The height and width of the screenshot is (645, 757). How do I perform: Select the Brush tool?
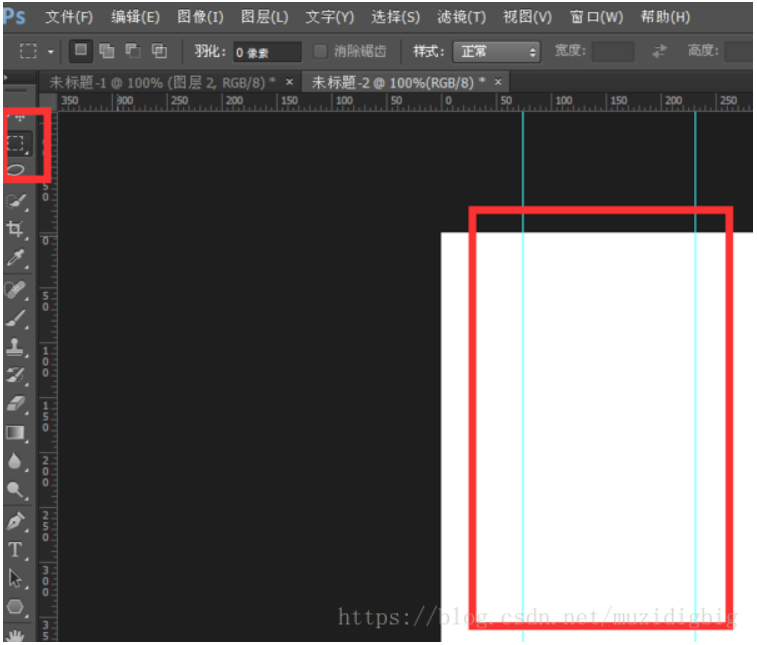pos(16,318)
